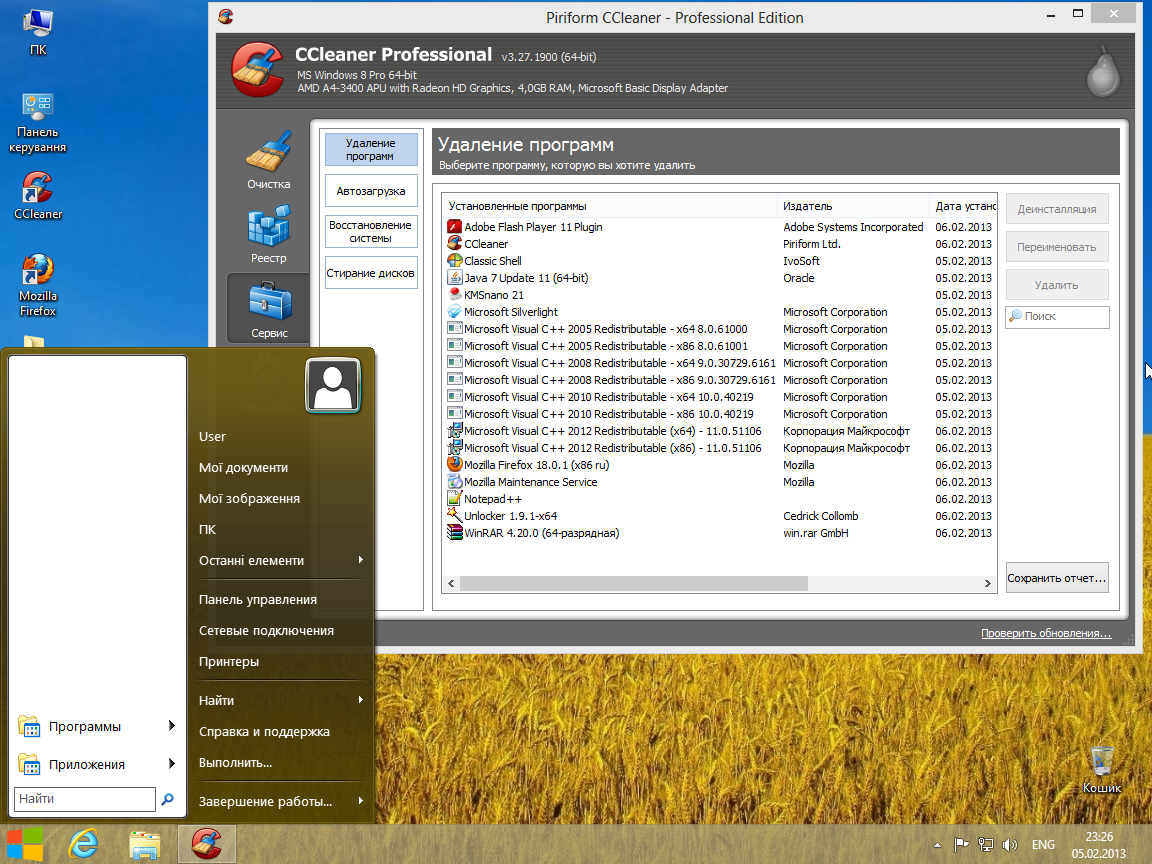1152x864 pixels.
Task: Click the Microsoft Silverlight program icon
Action: pos(455,312)
